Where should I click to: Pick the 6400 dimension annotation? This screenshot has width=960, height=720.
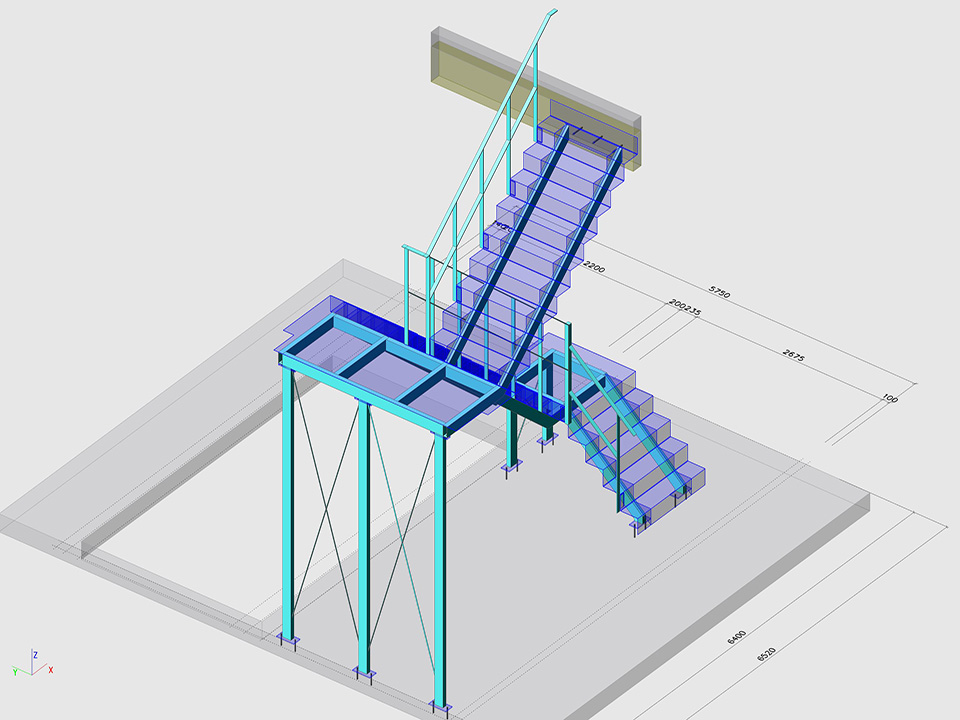[x=738, y=635]
